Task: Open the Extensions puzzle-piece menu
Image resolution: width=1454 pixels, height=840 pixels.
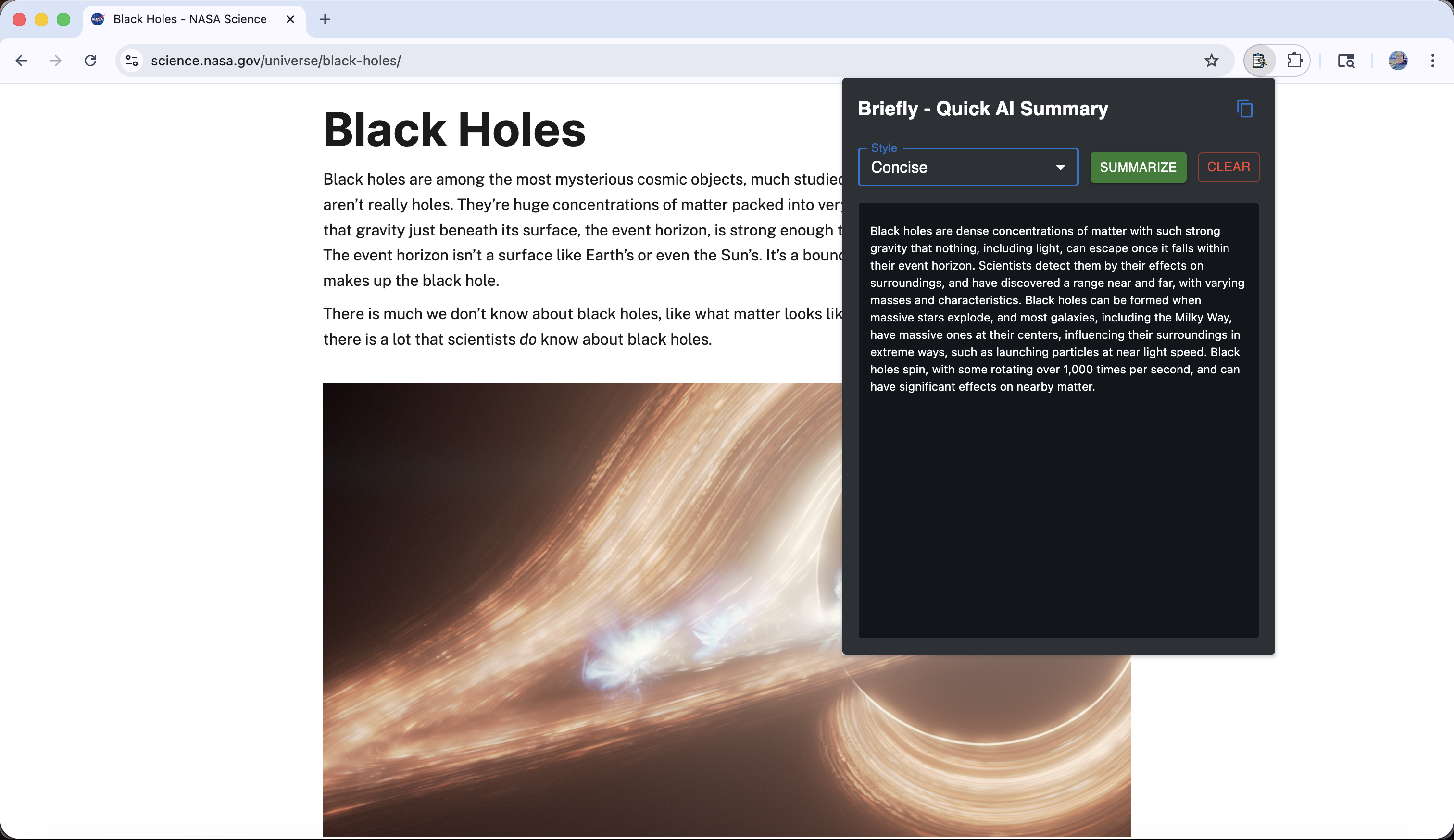Action: 1294,61
